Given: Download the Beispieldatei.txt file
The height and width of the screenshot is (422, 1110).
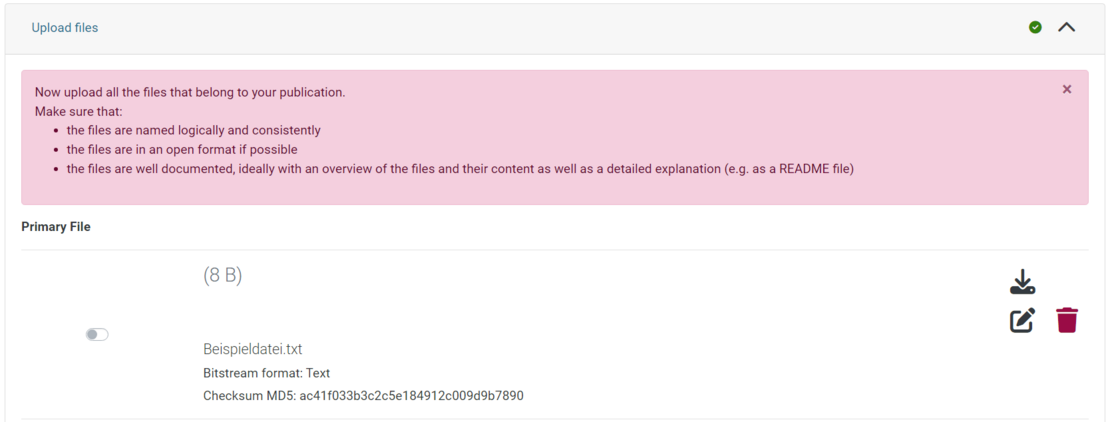Looking at the screenshot, I should pyautogui.click(x=1022, y=282).
